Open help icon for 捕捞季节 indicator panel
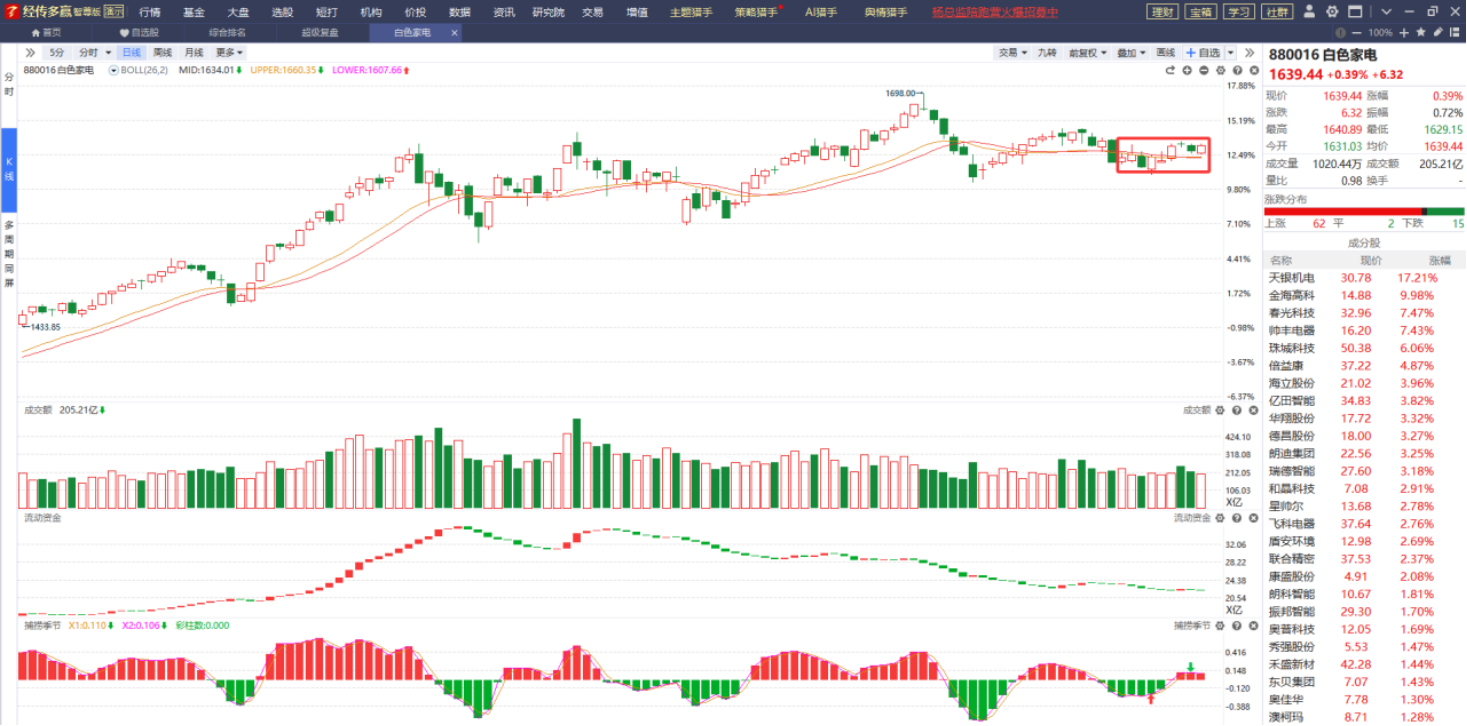 [x=1237, y=626]
